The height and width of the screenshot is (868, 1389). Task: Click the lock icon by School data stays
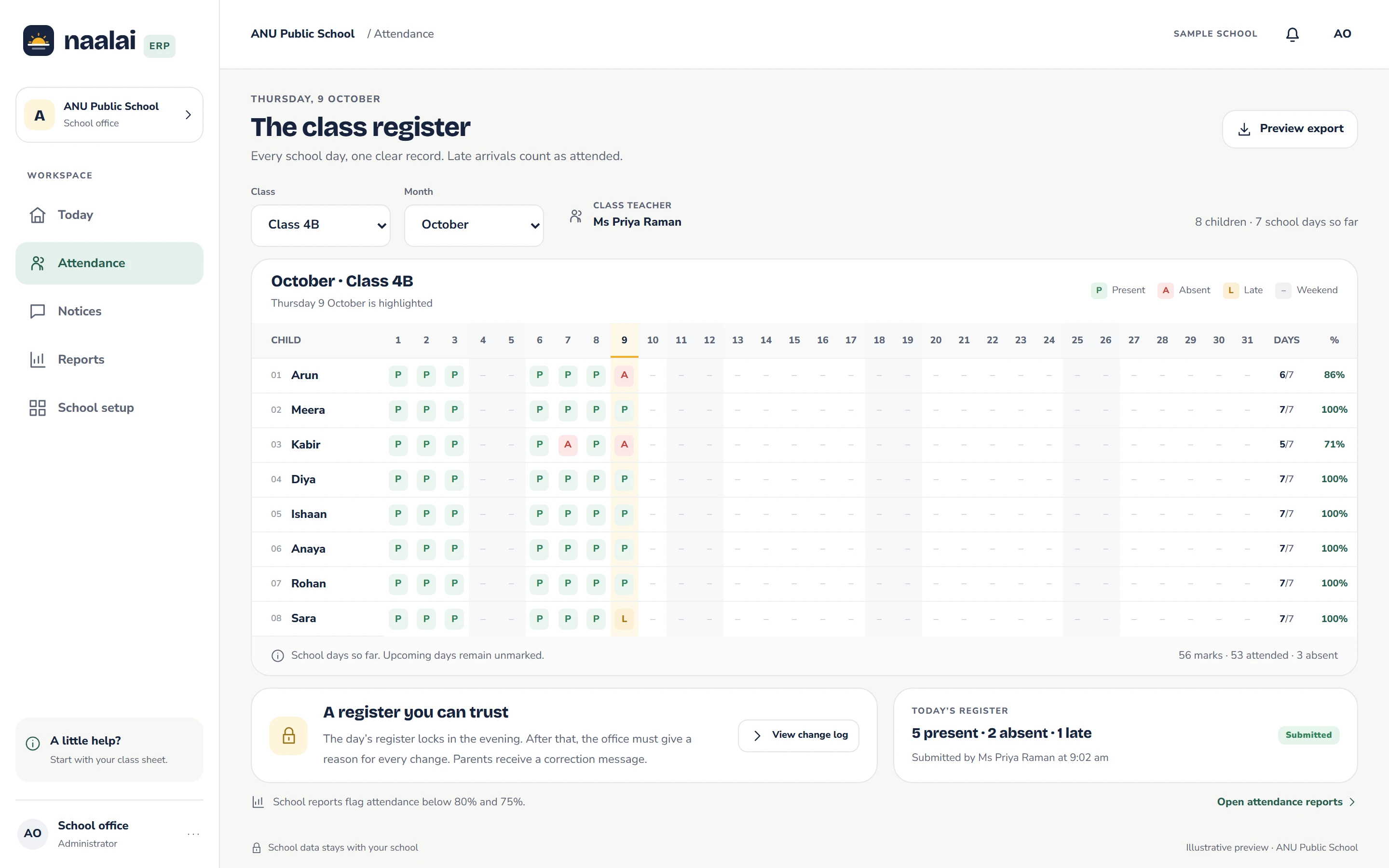coord(257,848)
